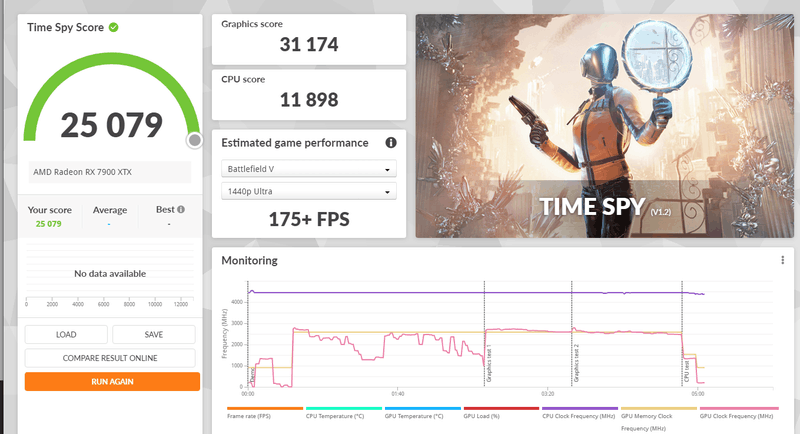Click the SAVE button

click(154, 335)
